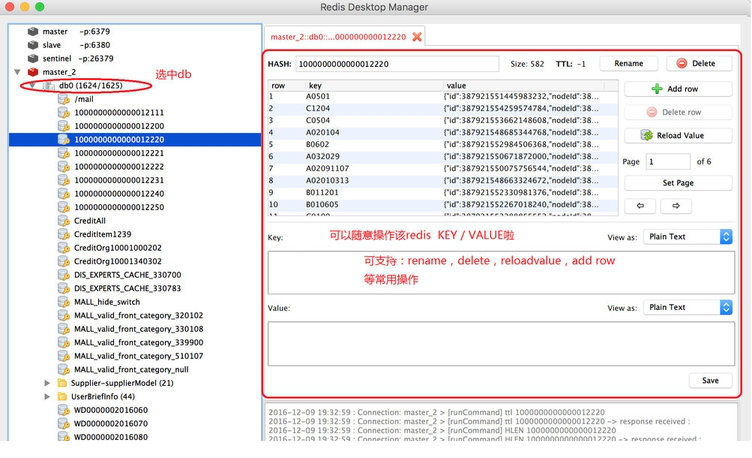Click the Rename button
The image size is (752, 458).
pyautogui.click(x=629, y=63)
